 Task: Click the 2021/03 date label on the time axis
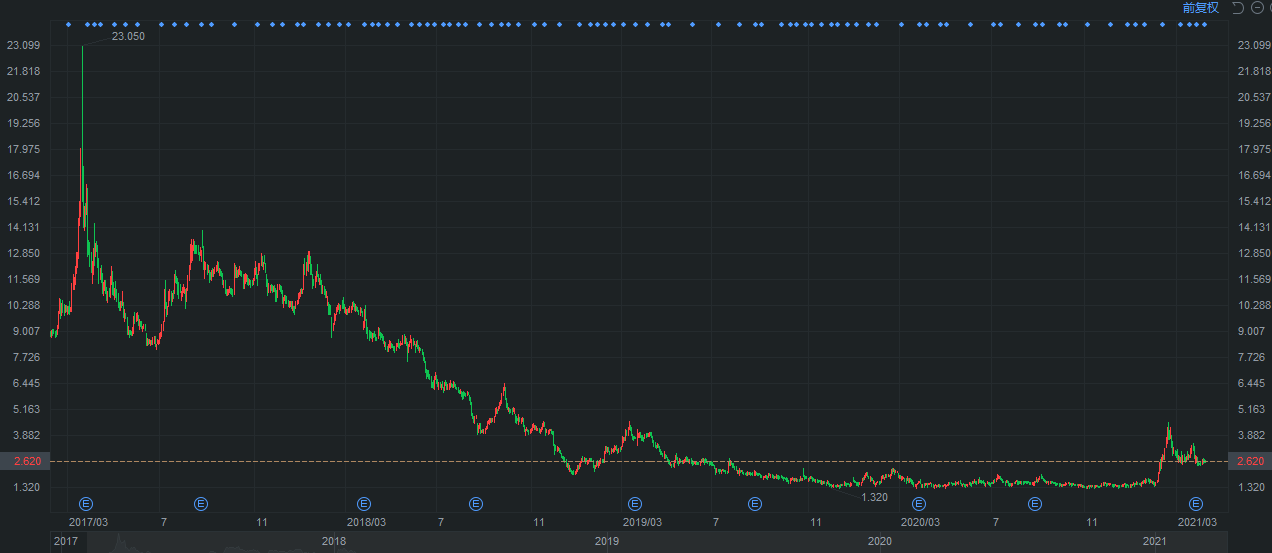[x=1196, y=522]
